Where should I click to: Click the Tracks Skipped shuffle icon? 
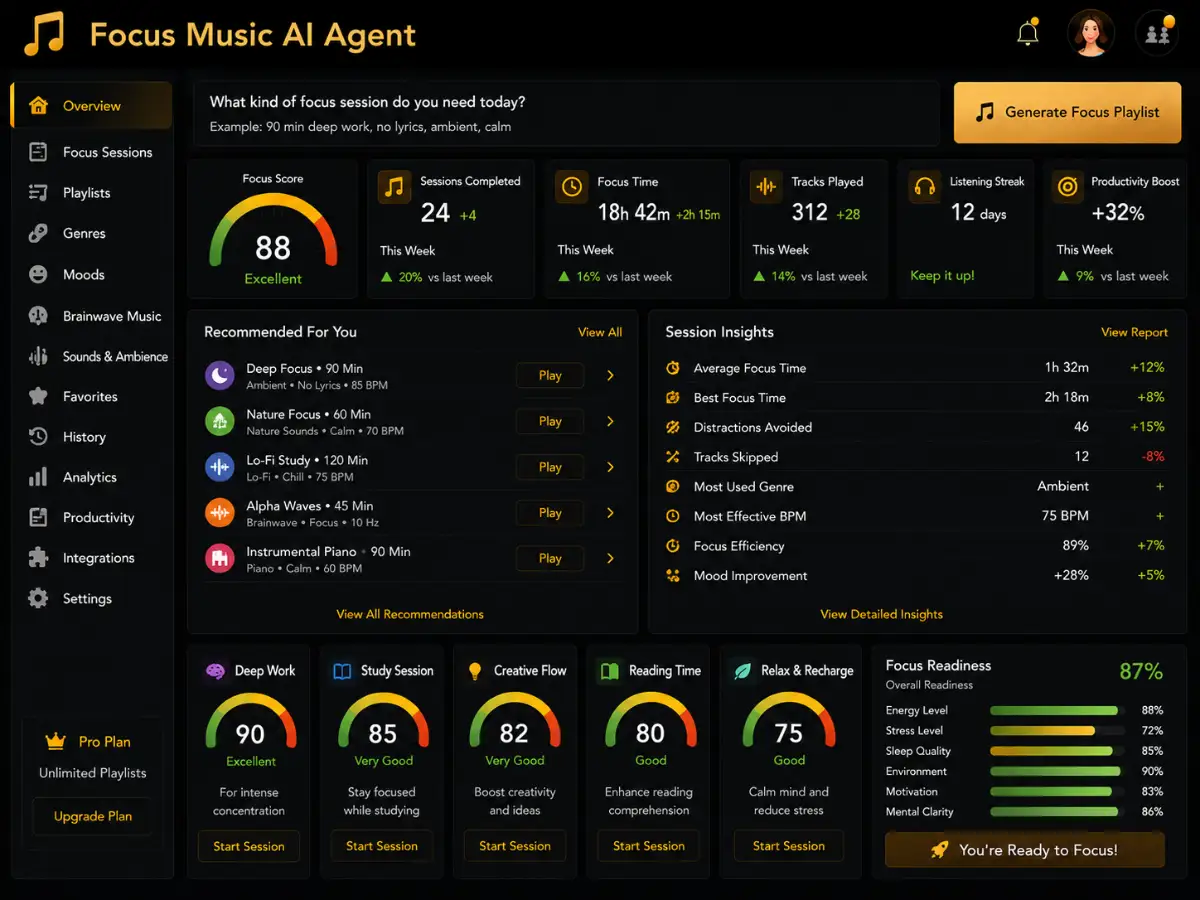pyautogui.click(x=673, y=457)
